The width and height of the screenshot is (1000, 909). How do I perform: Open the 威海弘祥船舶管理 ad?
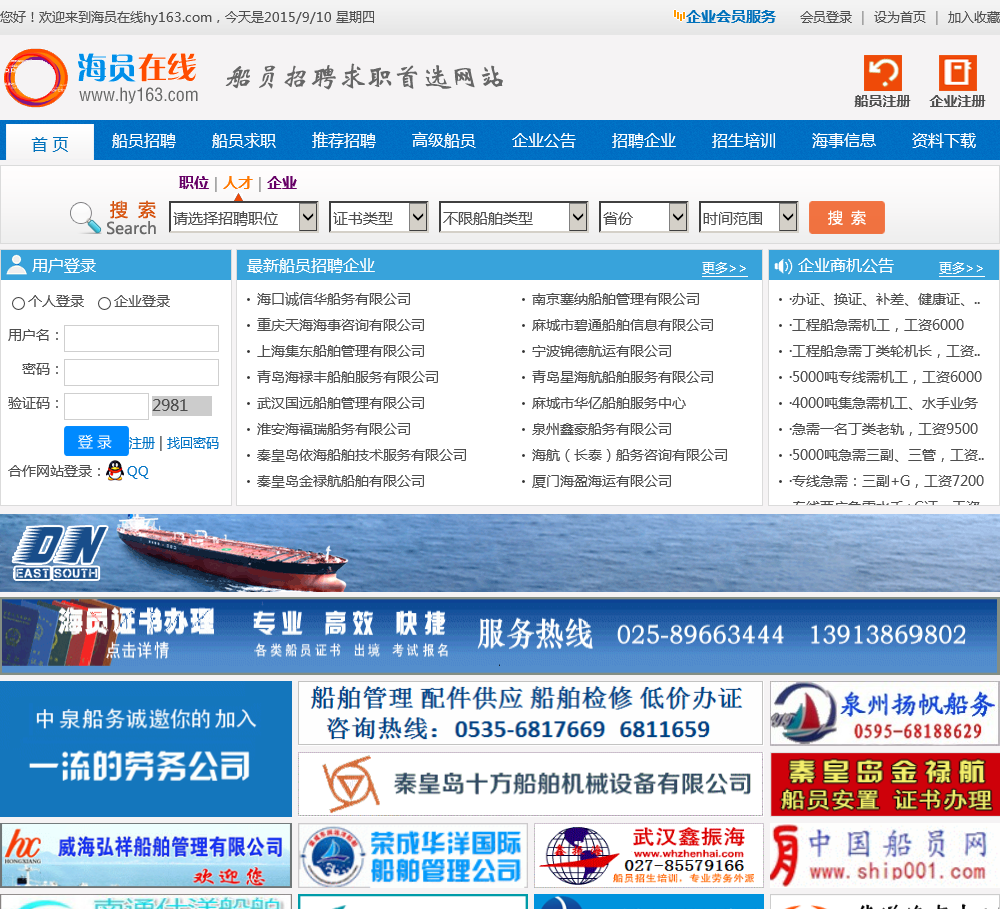[146, 855]
